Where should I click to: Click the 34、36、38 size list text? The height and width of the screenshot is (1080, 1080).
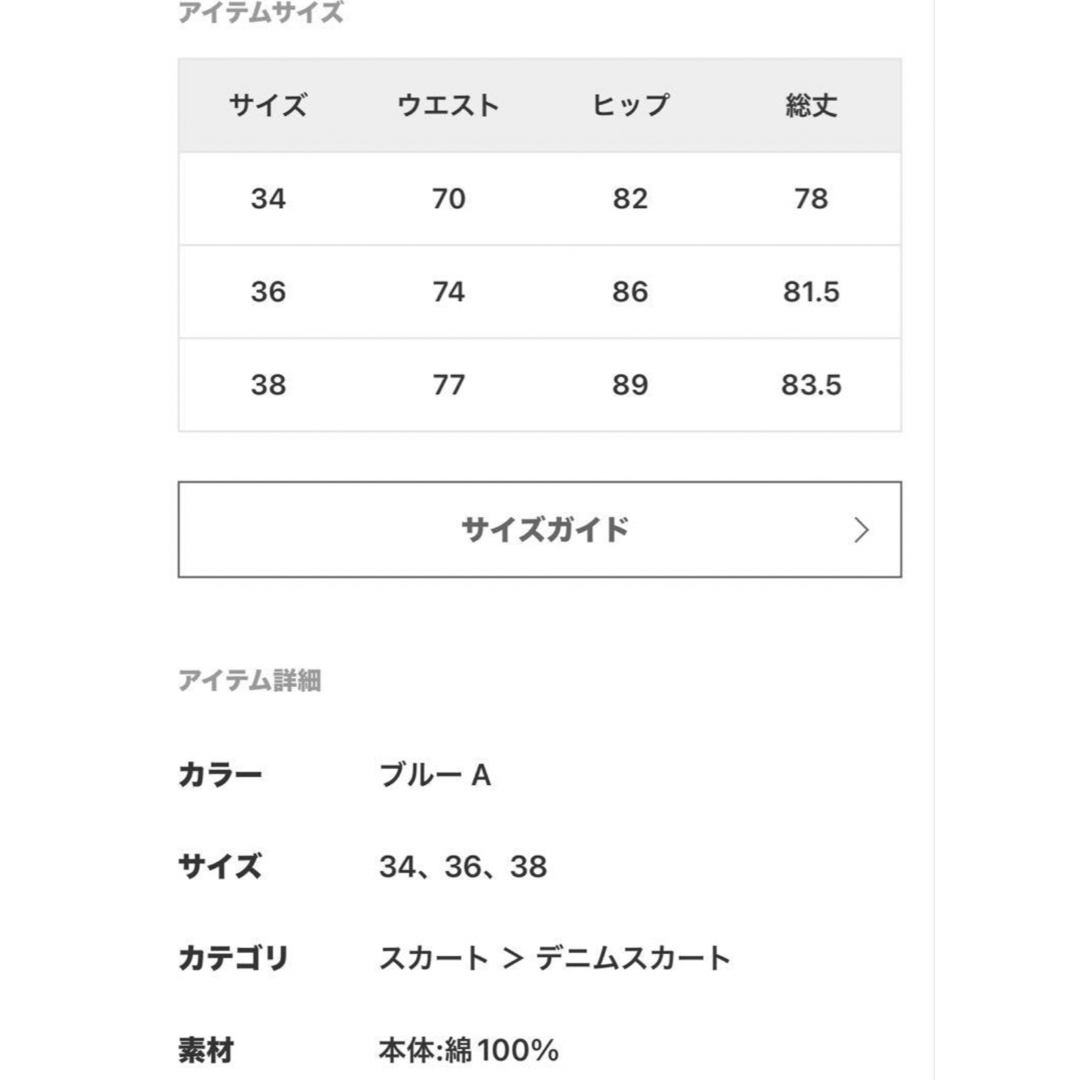point(463,866)
